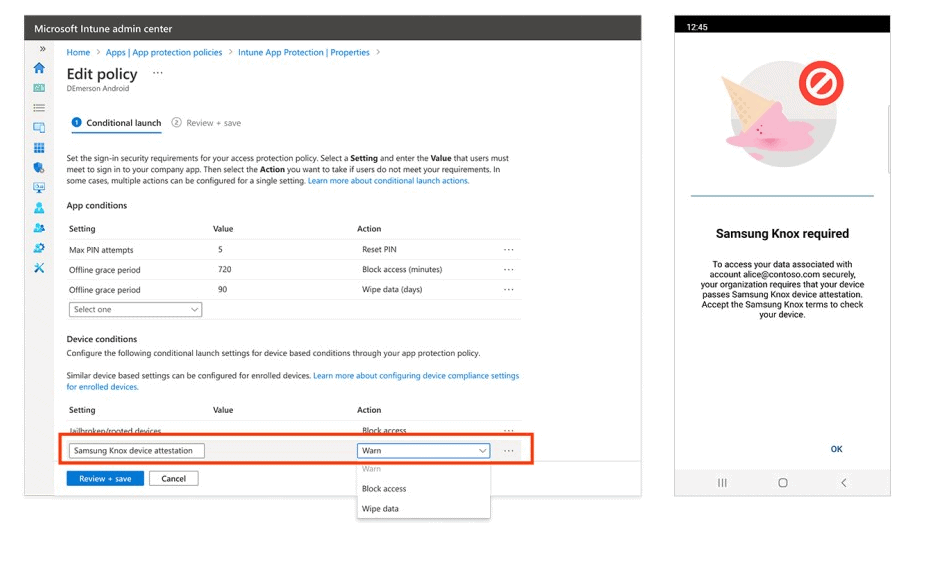The image size is (926, 565).
Task: Click the value 720 for offline grace period
Action: pos(224,270)
